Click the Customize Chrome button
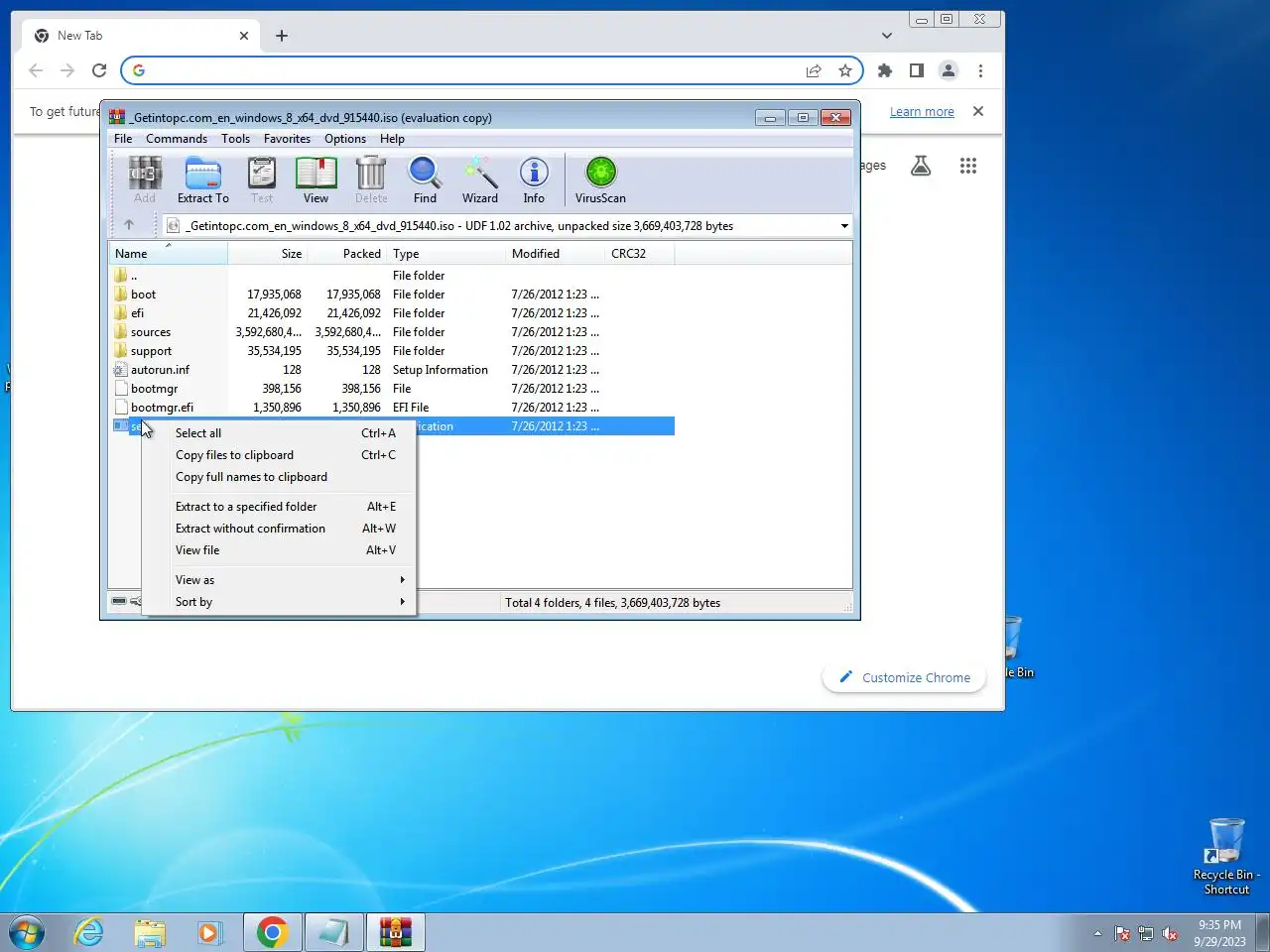Viewport: 1270px width, 952px height. (x=904, y=677)
